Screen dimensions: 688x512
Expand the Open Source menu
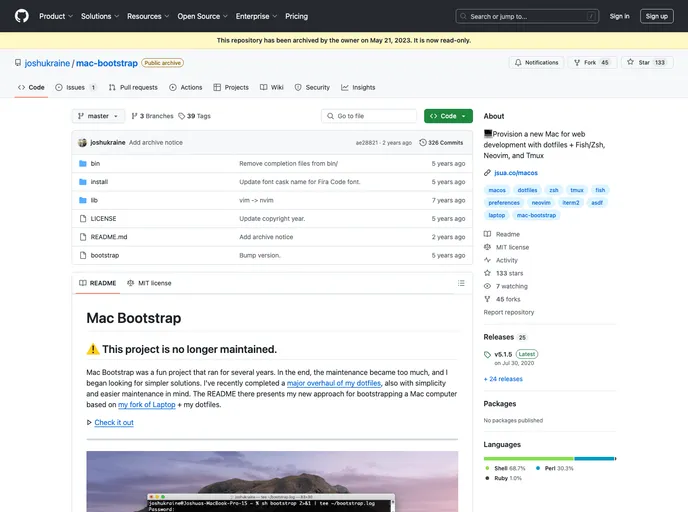202,16
